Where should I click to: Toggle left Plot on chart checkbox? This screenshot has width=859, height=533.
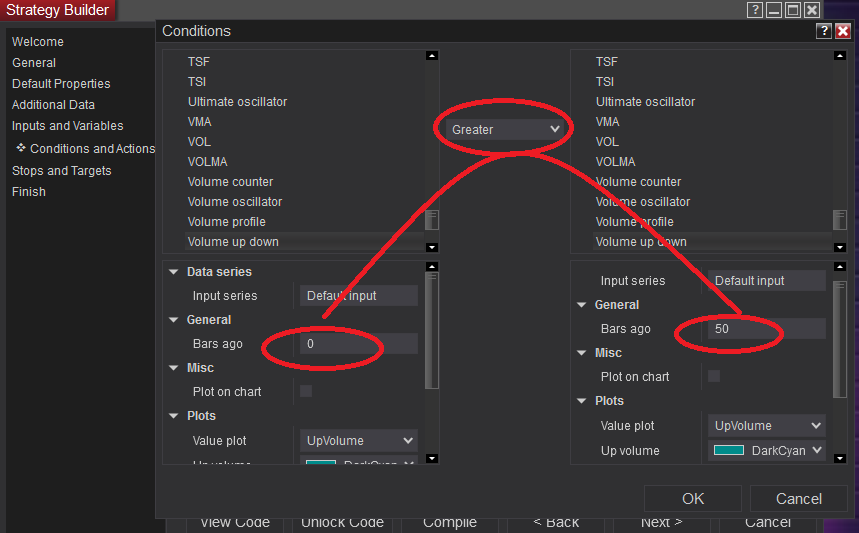306,391
